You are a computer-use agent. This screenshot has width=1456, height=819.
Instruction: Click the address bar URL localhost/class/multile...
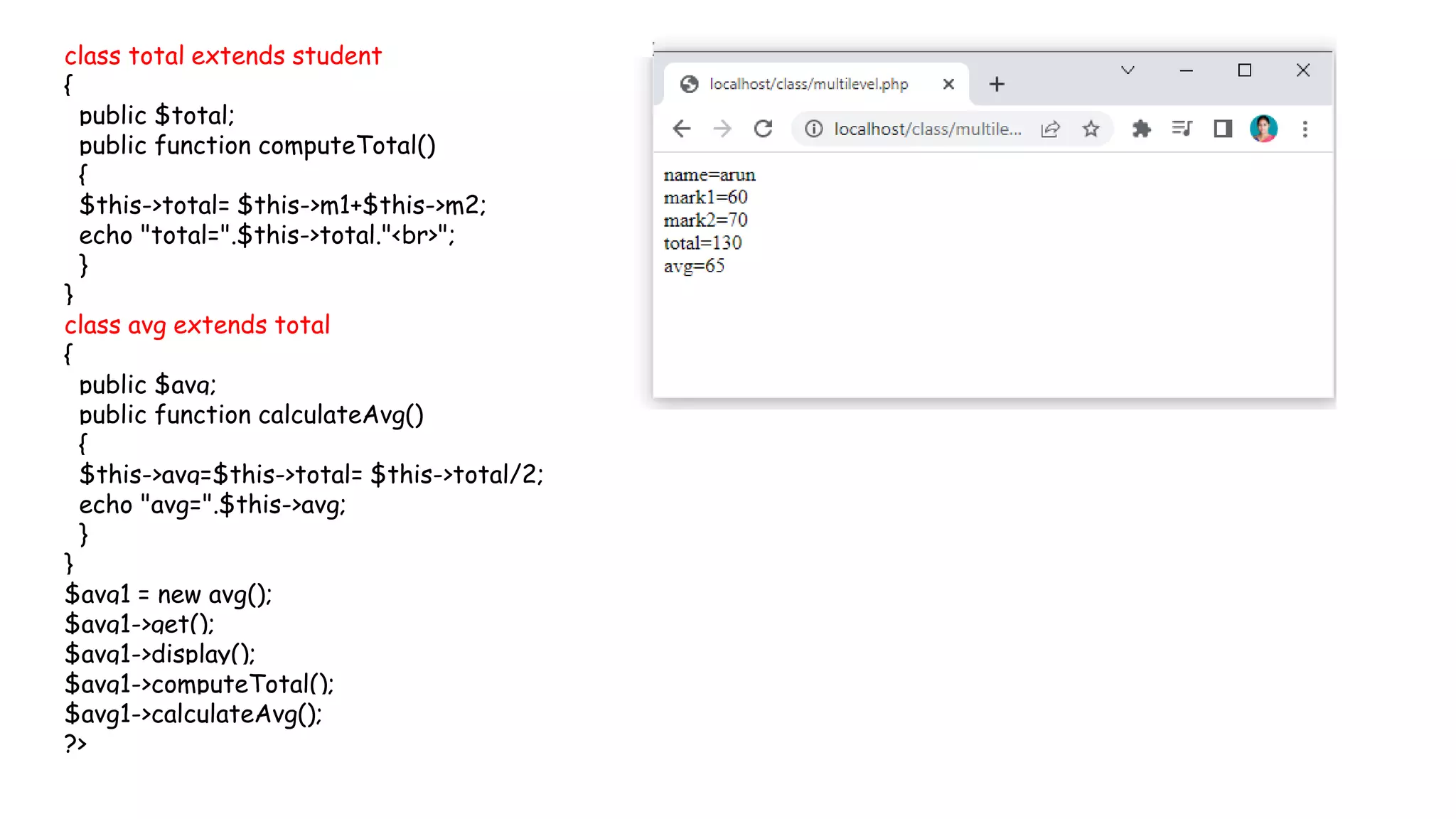tap(928, 129)
